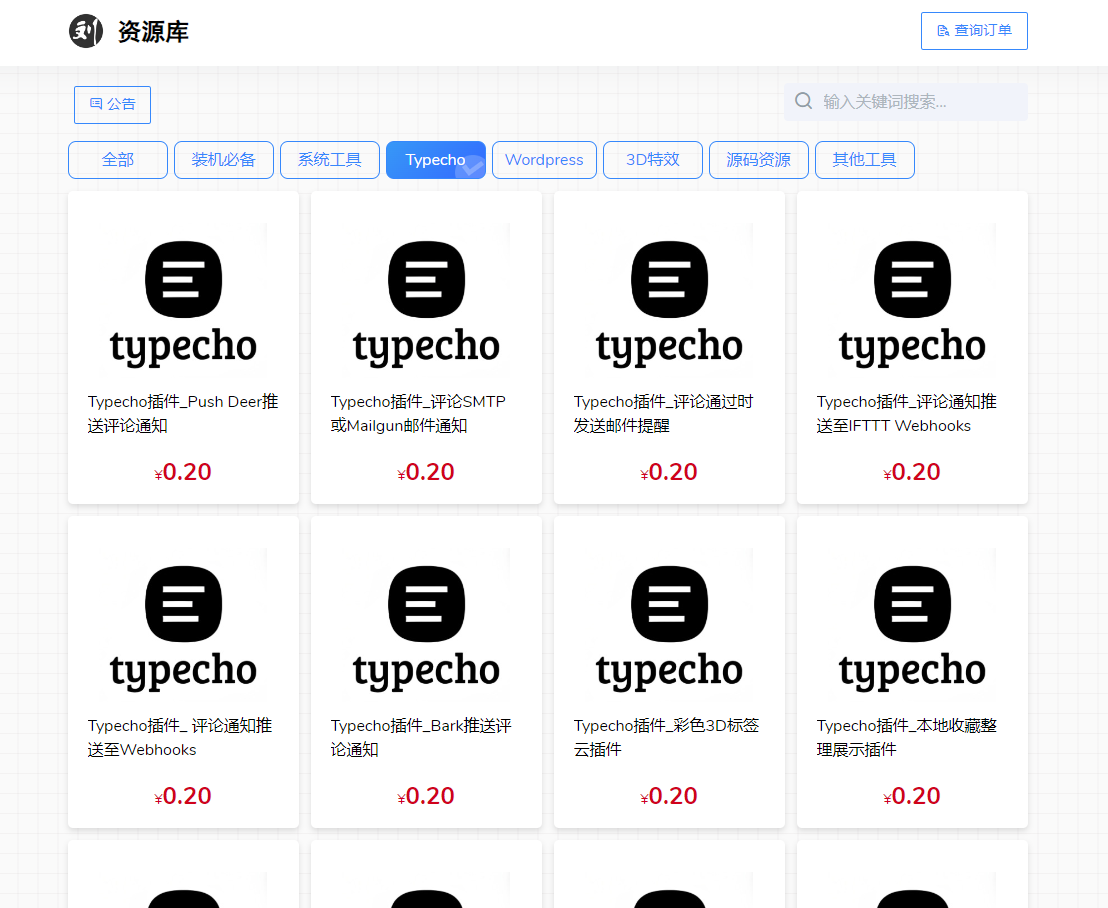Viewport: 1108px width, 908px height.
Task: Select the 全部 category tab
Action: click(x=118, y=160)
